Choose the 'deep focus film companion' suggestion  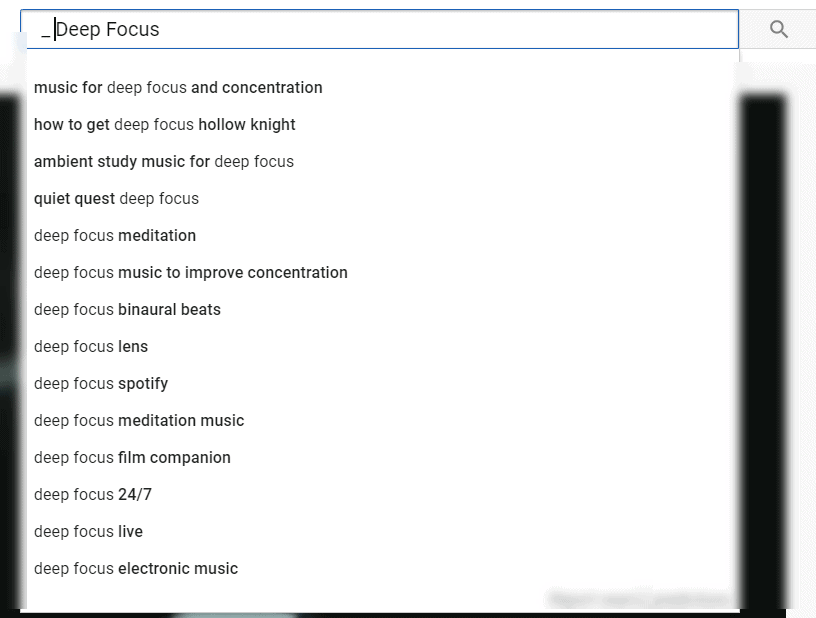(132, 458)
